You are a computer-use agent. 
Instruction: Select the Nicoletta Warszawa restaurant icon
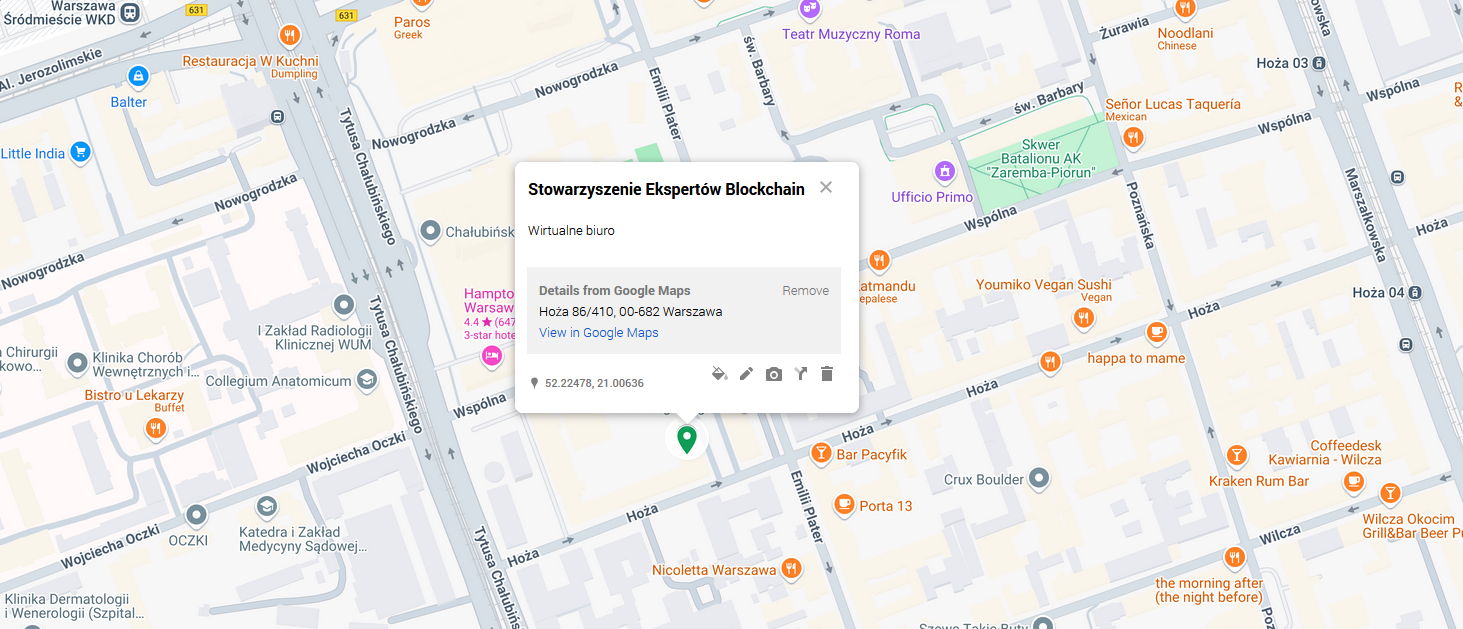[791, 569]
